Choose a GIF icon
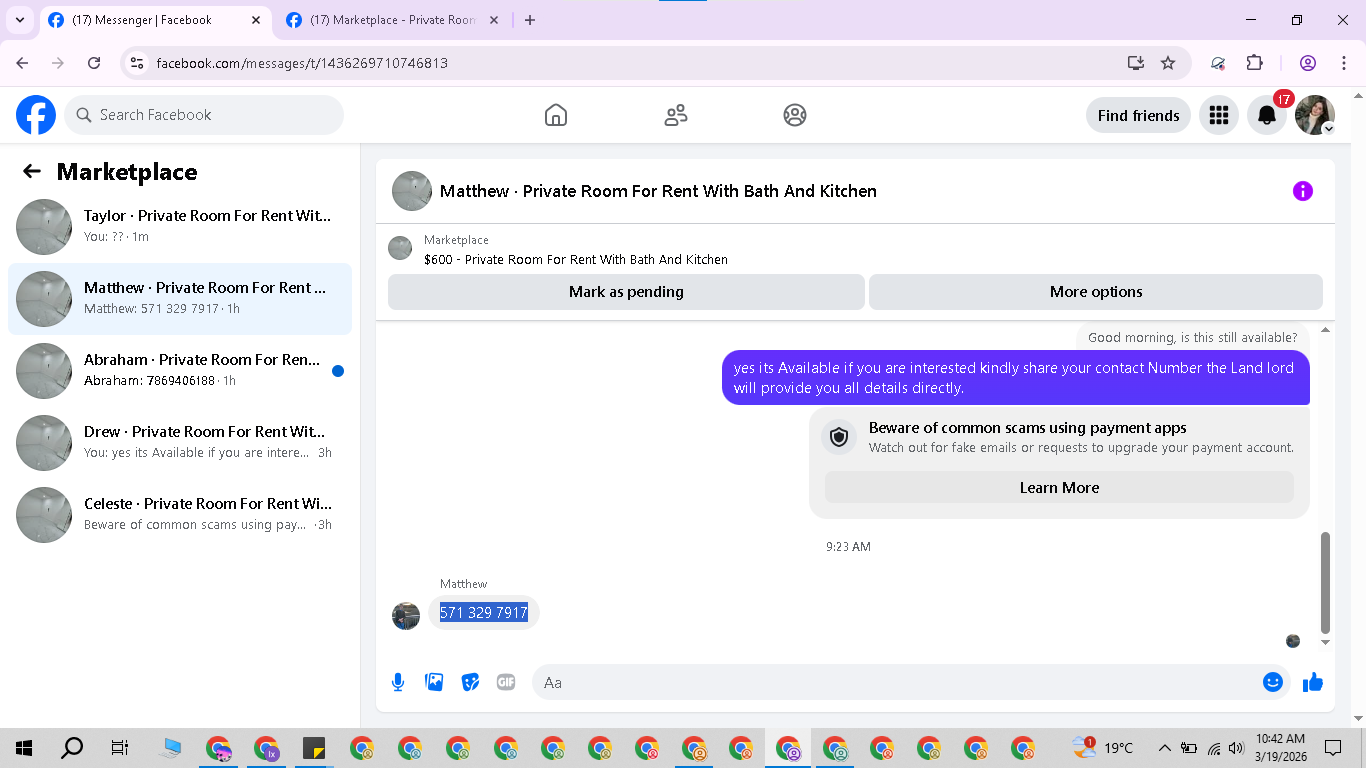Screen dimensions: 1366x768 506,682
